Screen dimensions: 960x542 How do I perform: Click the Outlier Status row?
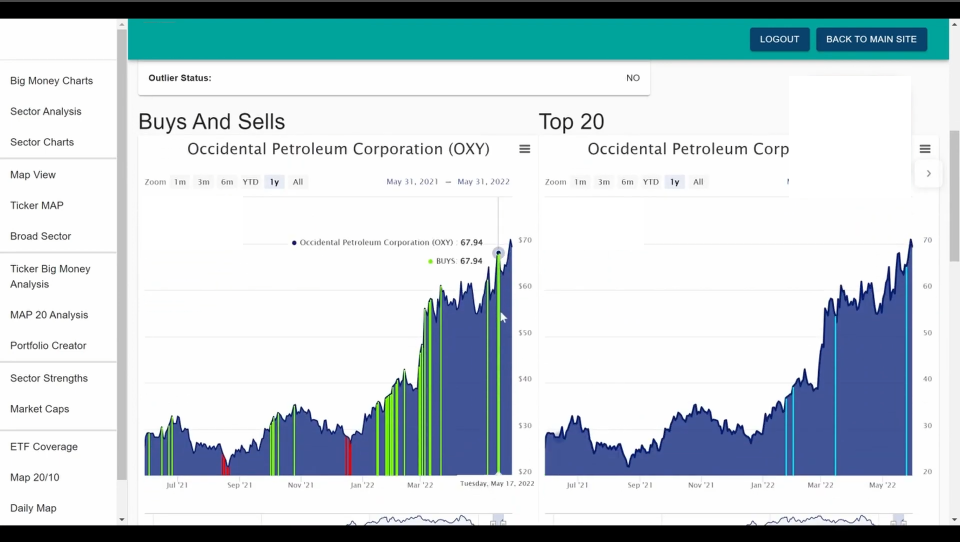394,78
